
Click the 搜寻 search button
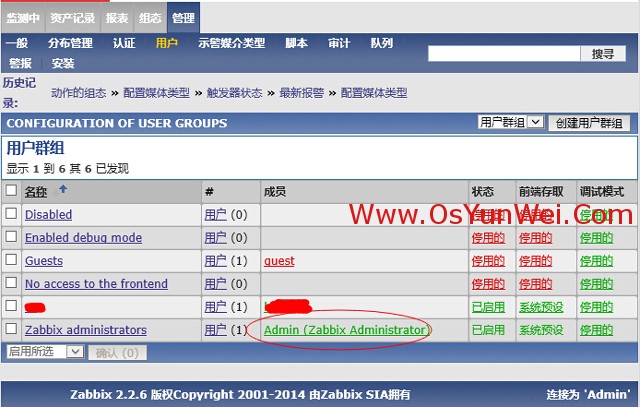603,53
